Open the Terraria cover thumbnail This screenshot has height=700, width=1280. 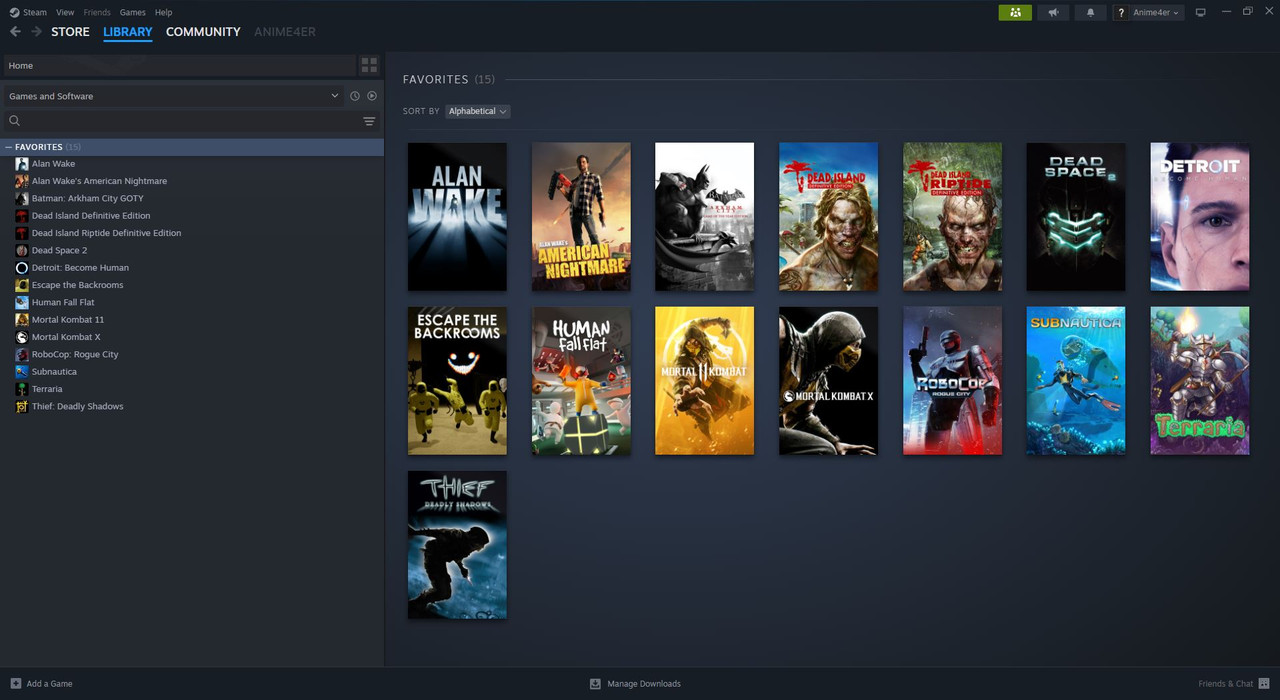(1200, 381)
